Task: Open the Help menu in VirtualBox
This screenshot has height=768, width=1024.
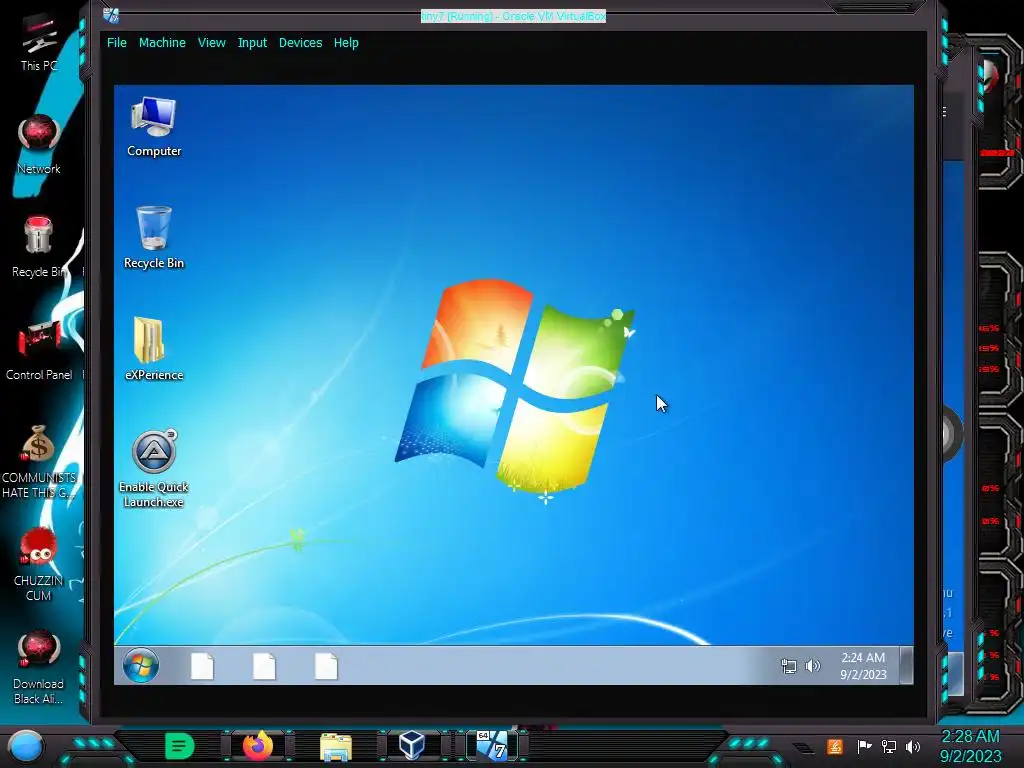Action: tap(346, 42)
